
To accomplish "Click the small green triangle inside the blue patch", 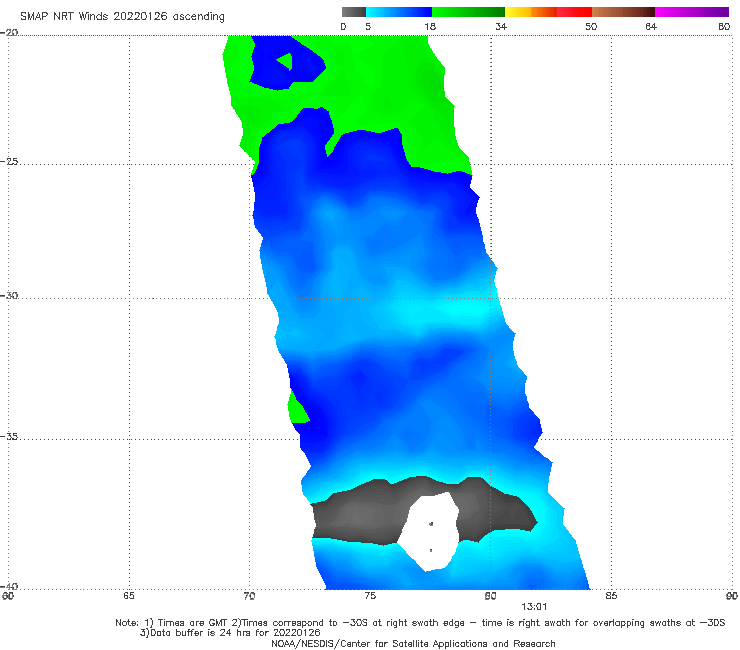I will [x=286, y=61].
